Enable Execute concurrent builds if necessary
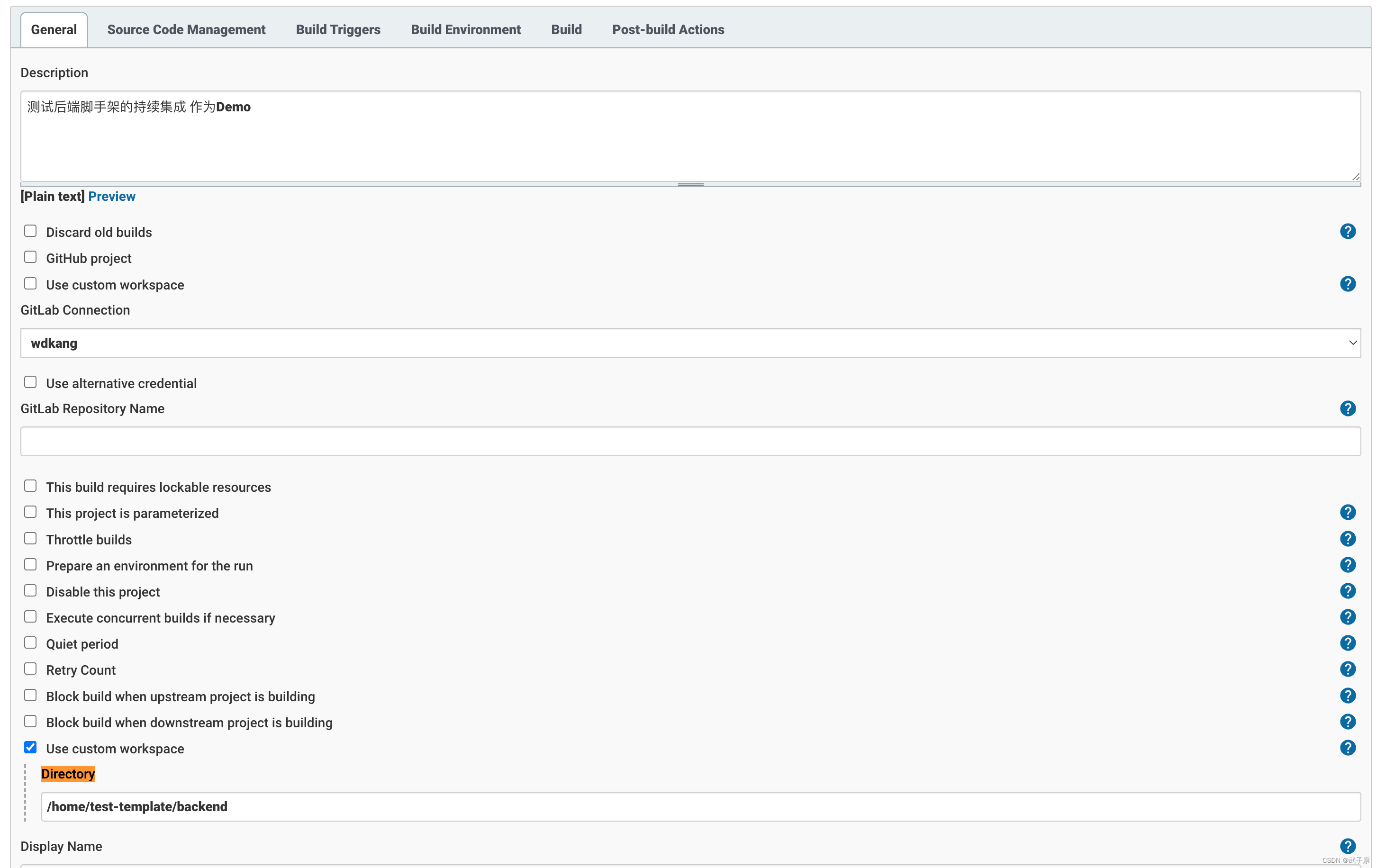Viewport: 1377px width, 868px height. click(29, 617)
